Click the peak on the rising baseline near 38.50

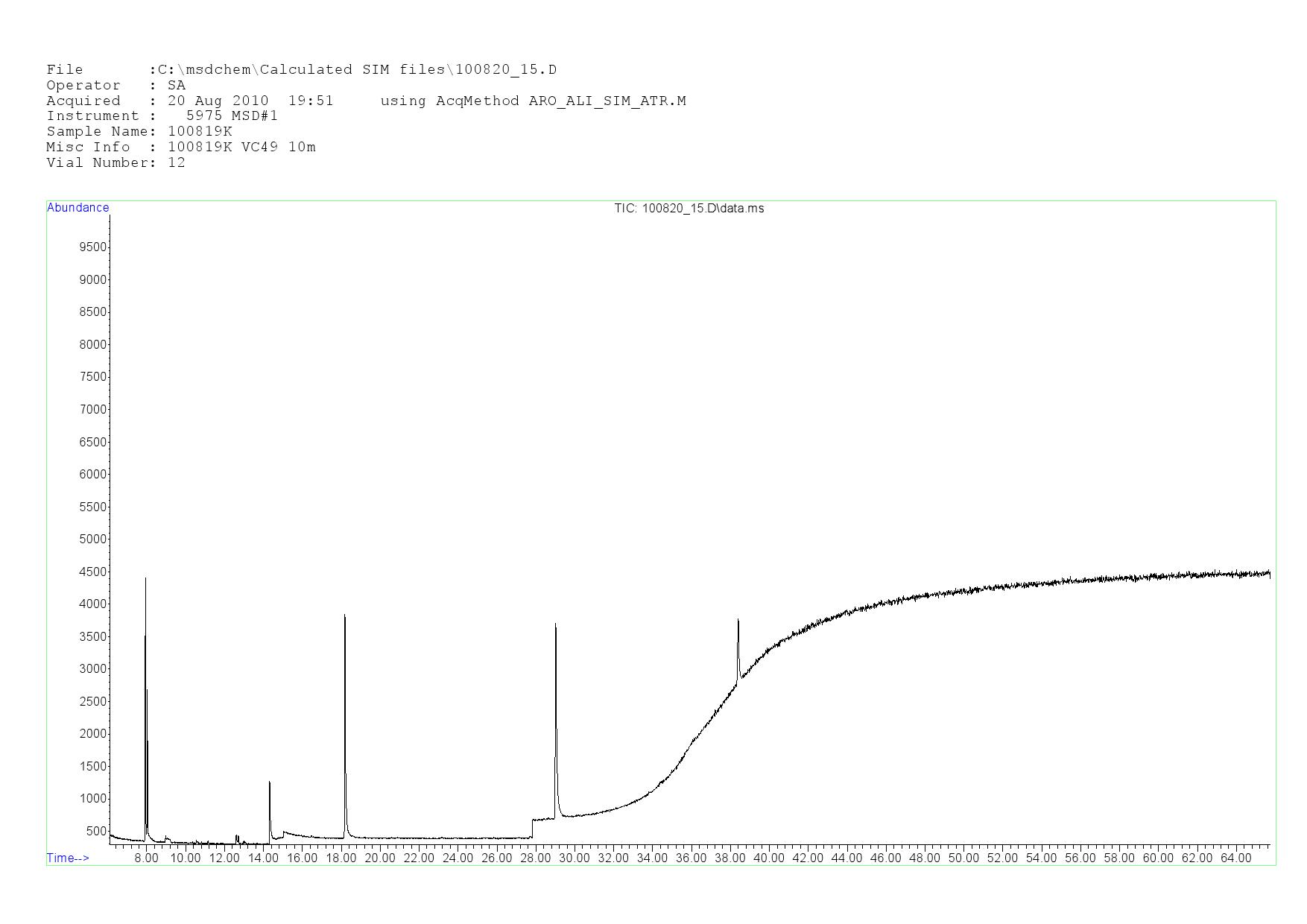coord(738,621)
